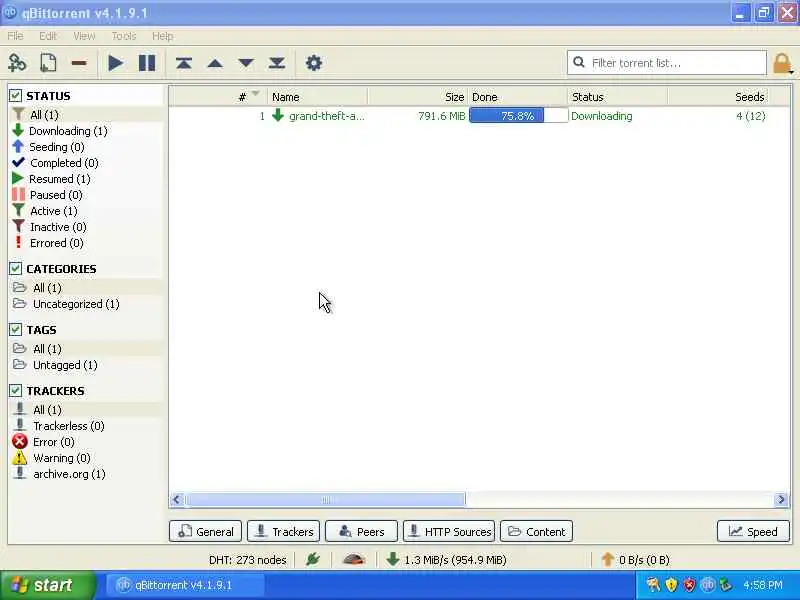
Task: Switch to the Content tab
Action: click(x=537, y=532)
